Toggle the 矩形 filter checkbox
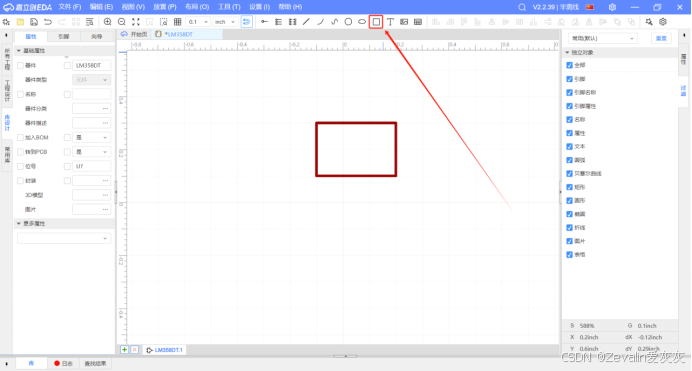692x371 pixels. coord(569,187)
